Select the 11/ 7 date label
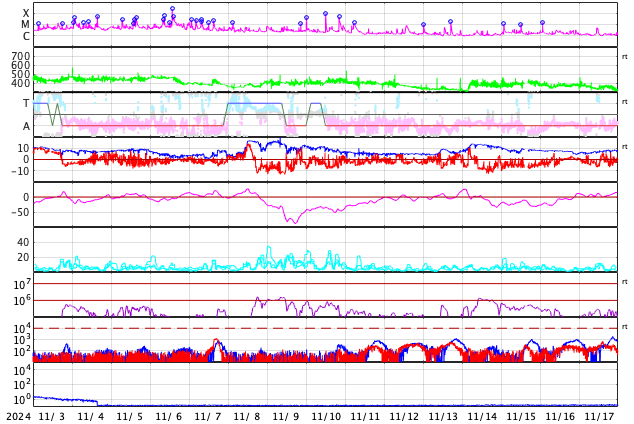Image resolution: width=634 pixels, height=424 pixels. tap(207, 416)
